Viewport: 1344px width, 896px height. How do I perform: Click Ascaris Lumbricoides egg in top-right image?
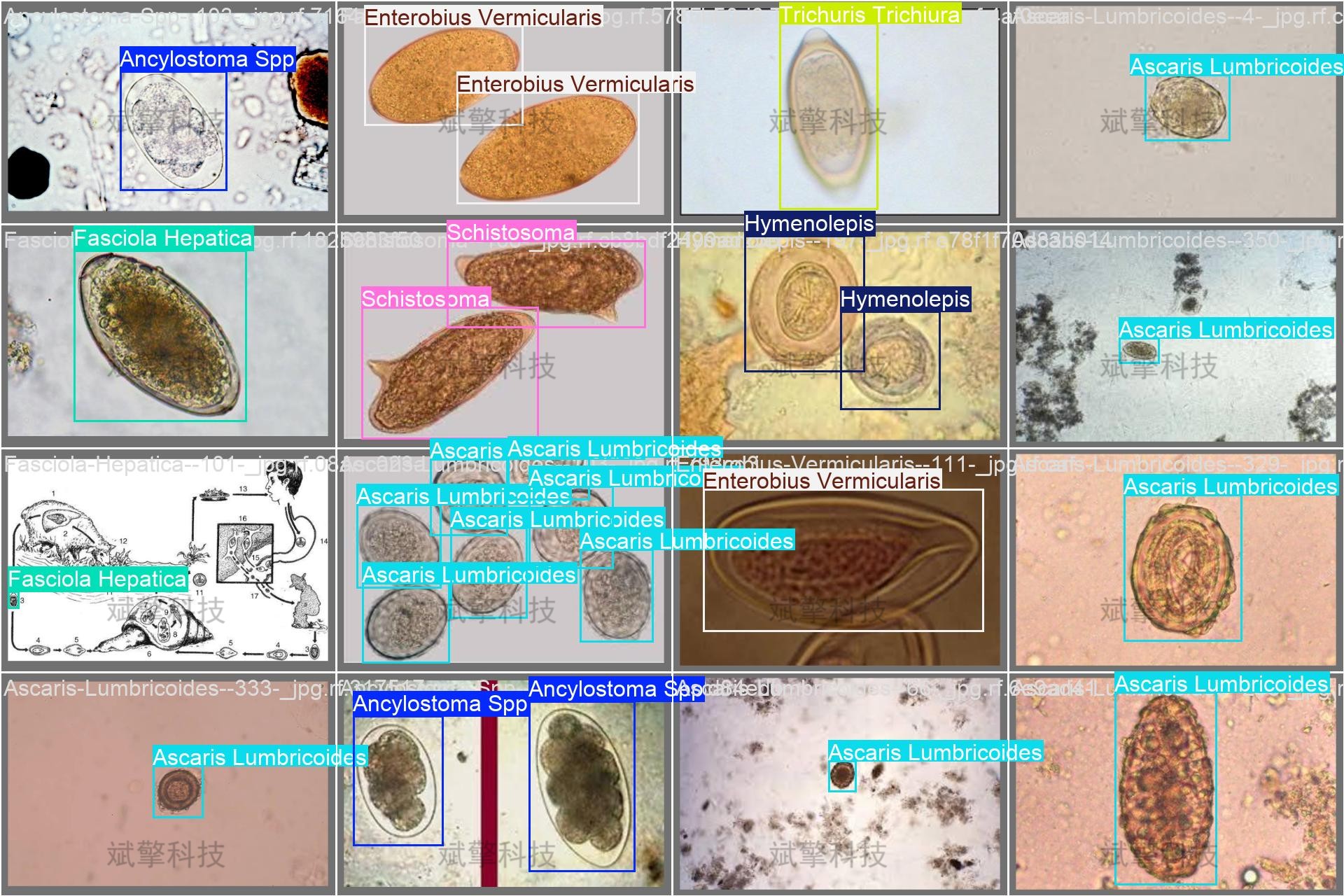point(1187,108)
